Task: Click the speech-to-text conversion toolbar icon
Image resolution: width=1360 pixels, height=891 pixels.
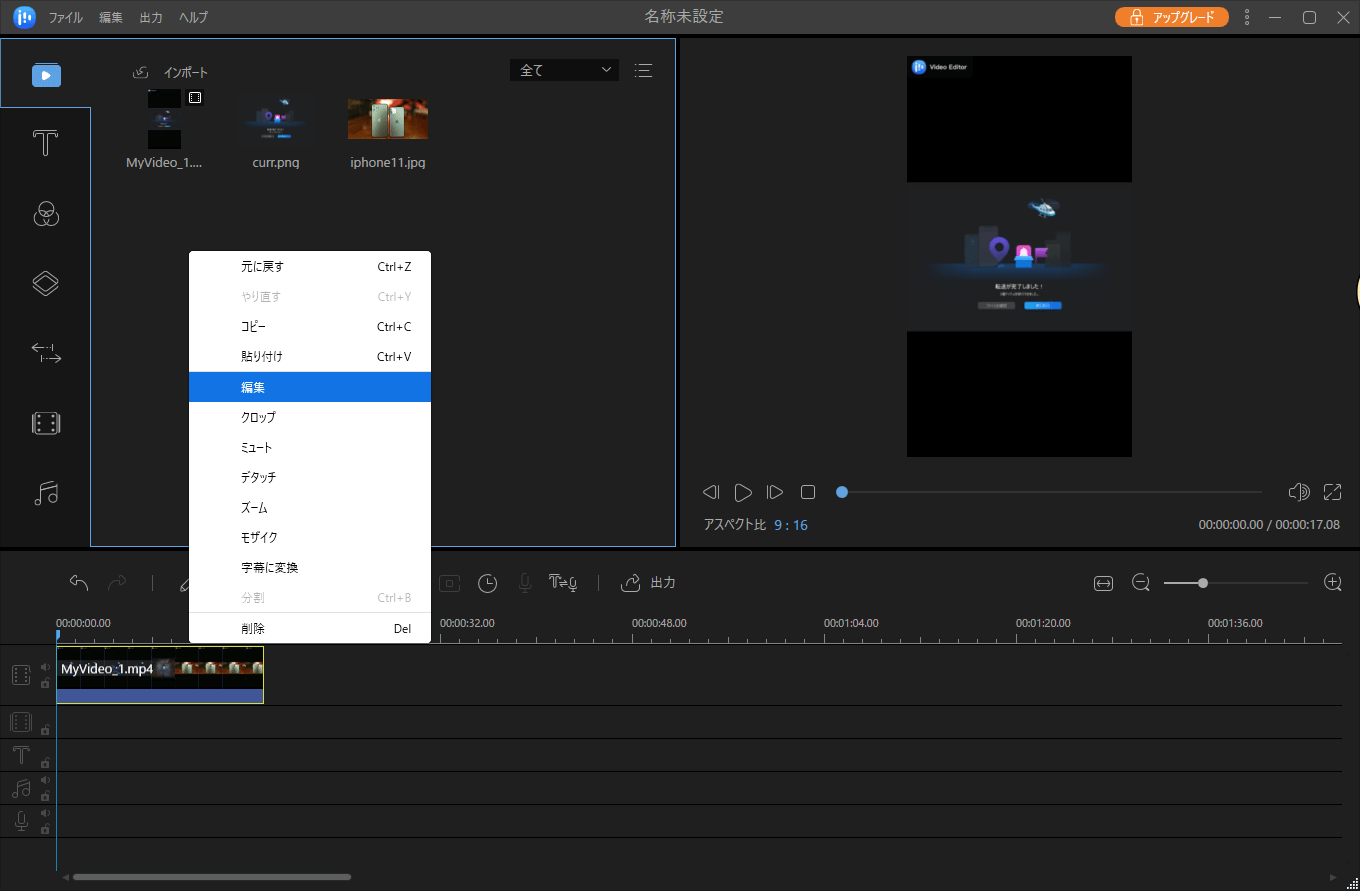Action: [563, 583]
